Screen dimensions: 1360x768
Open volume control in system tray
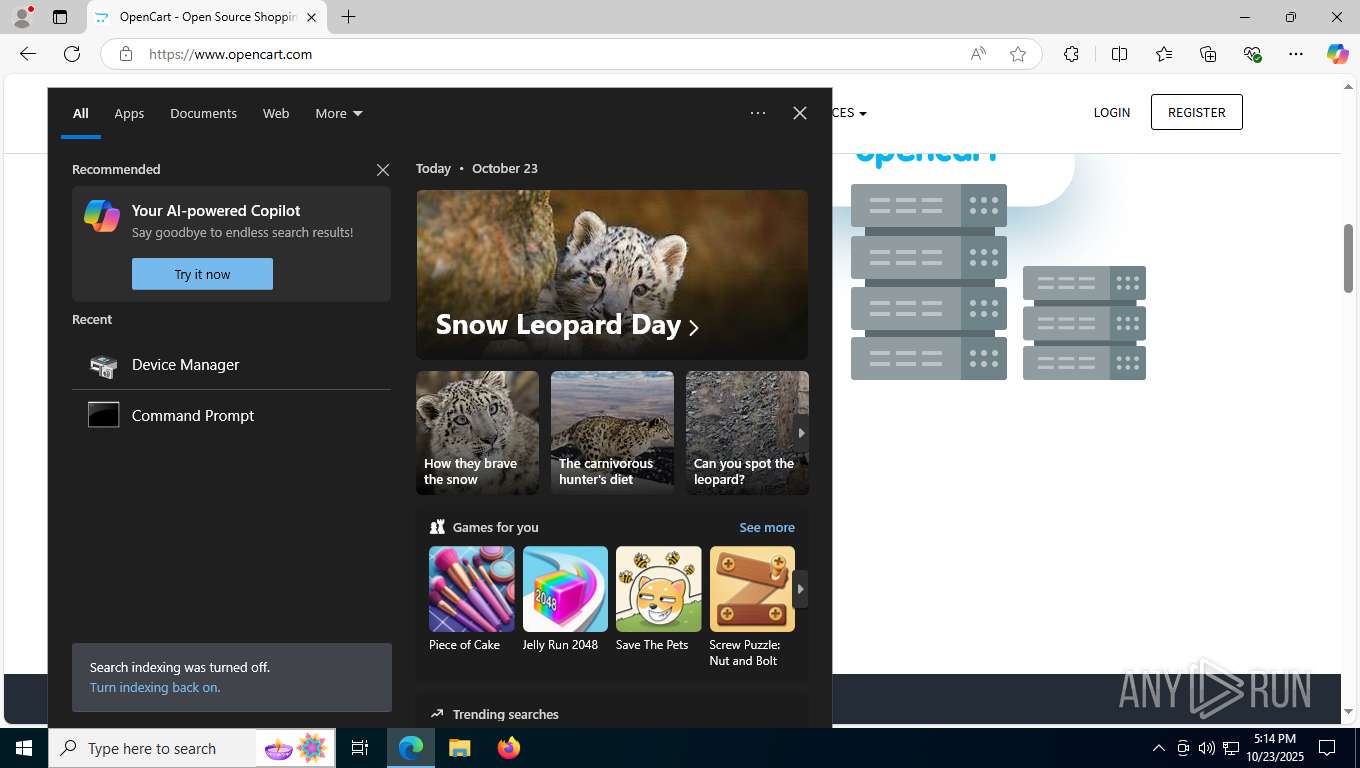(1206, 748)
